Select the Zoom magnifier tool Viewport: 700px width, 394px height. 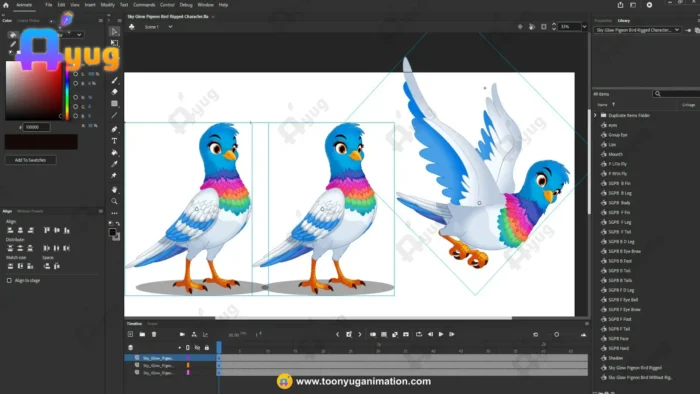(114, 201)
